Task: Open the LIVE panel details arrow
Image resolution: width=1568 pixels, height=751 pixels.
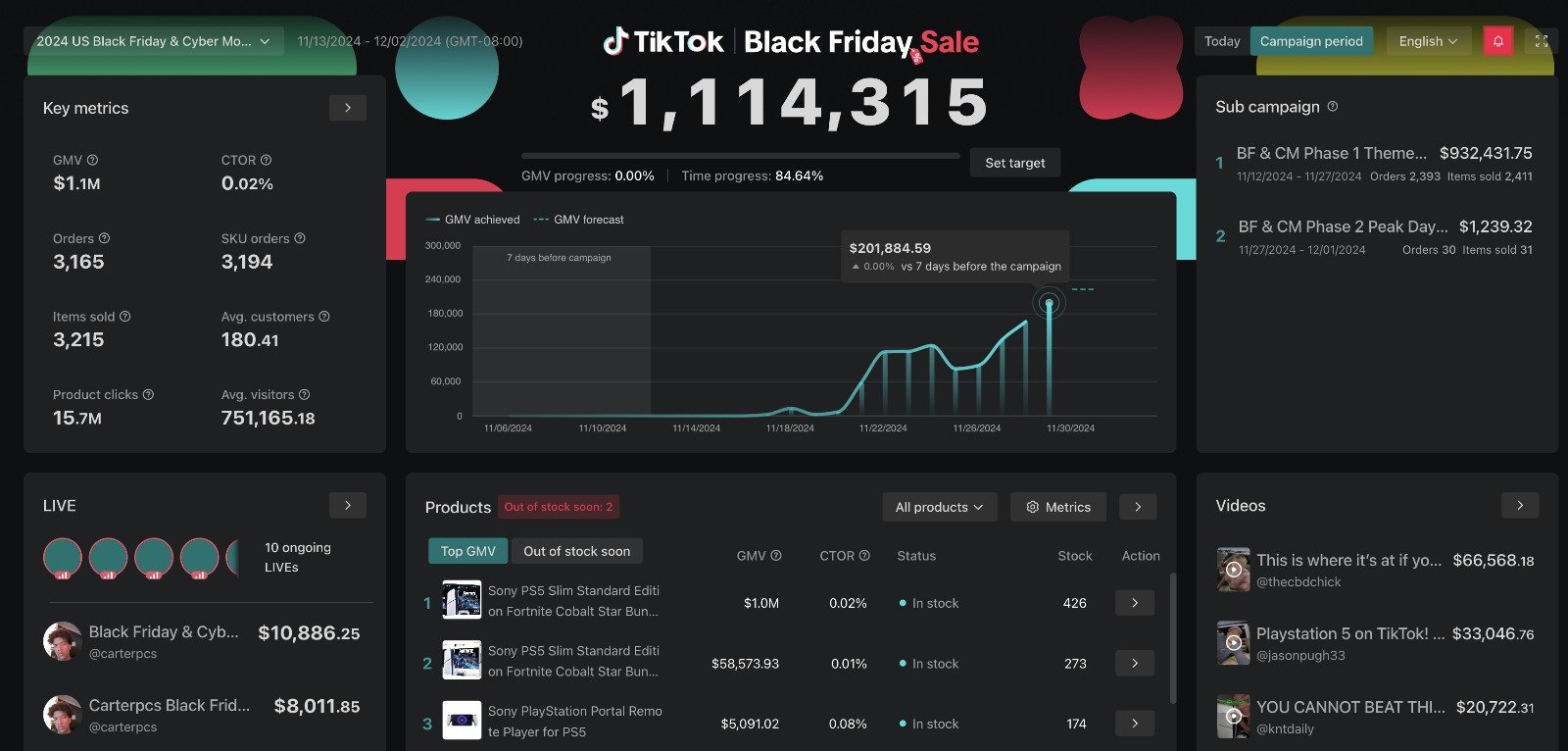Action: click(347, 505)
